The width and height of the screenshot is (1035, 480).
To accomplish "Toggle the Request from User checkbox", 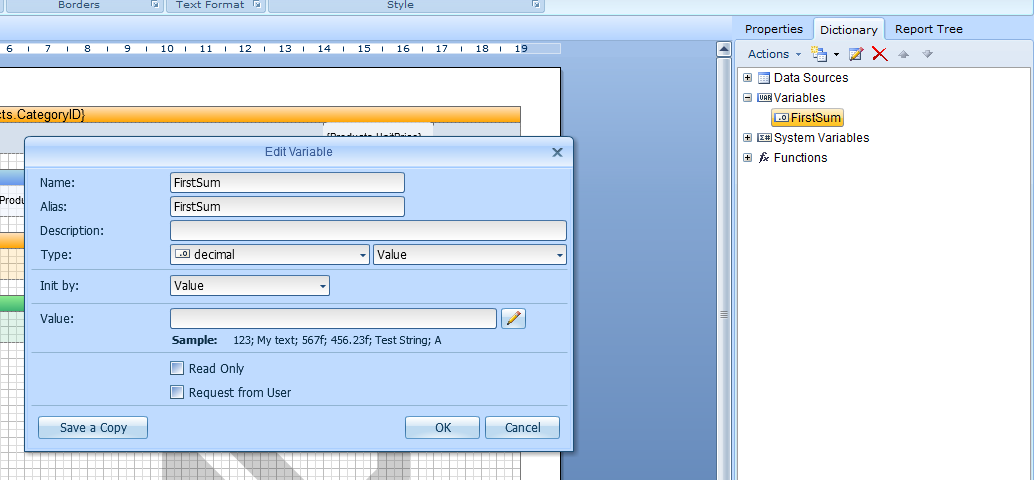I will pos(177,392).
